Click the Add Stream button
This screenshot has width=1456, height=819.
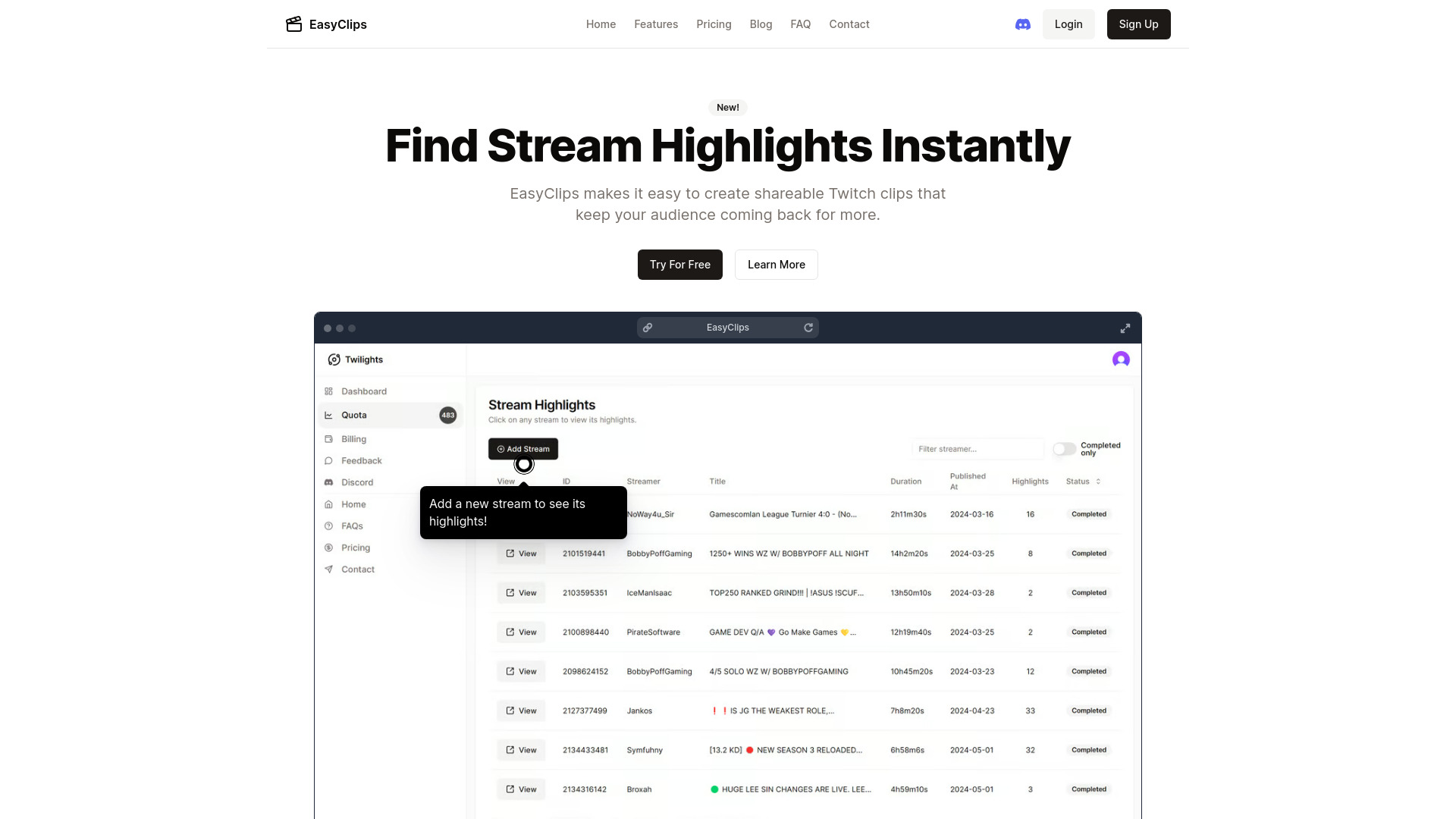click(x=523, y=448)
